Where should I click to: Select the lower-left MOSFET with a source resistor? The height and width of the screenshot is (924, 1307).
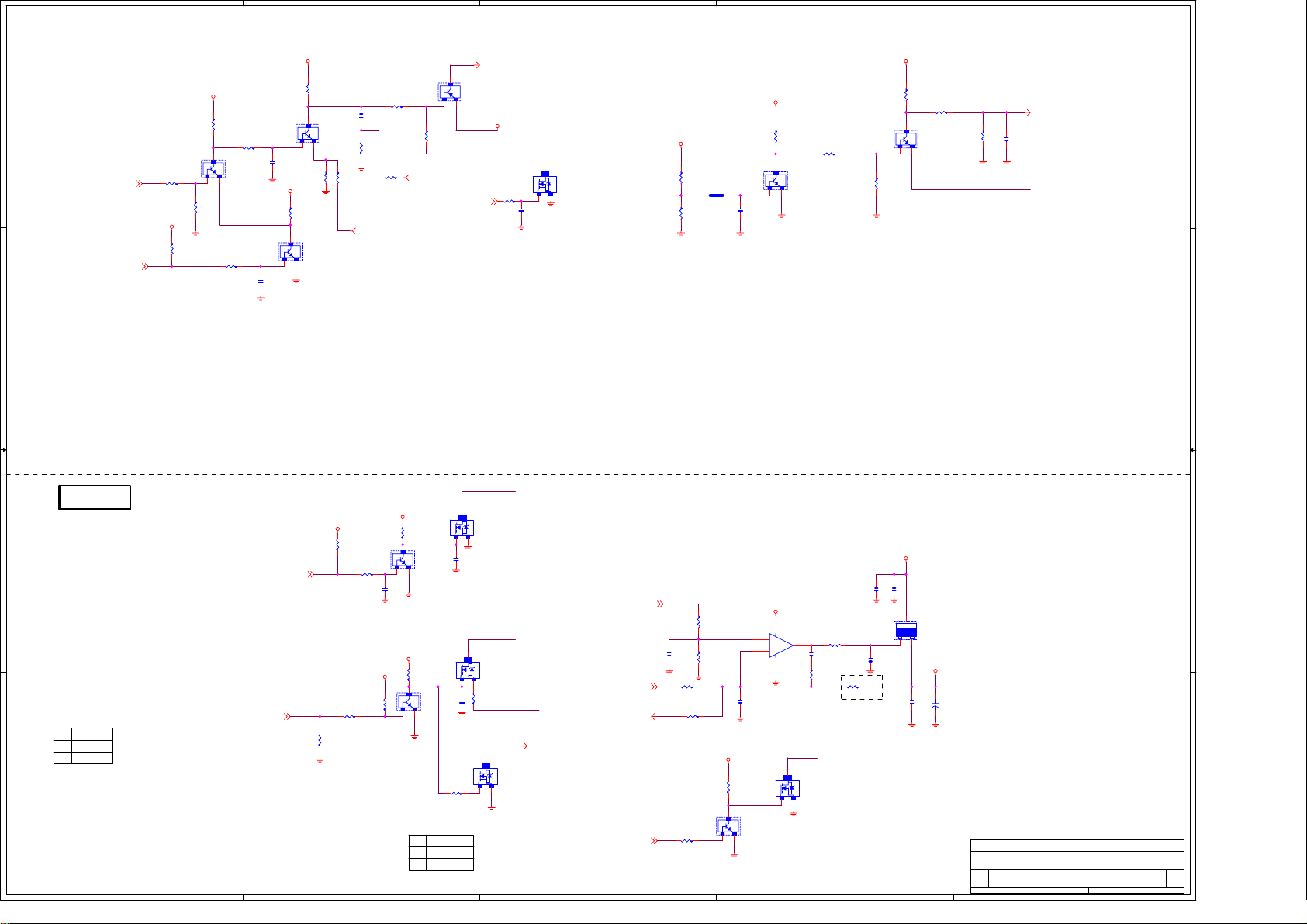click(468, 670)
